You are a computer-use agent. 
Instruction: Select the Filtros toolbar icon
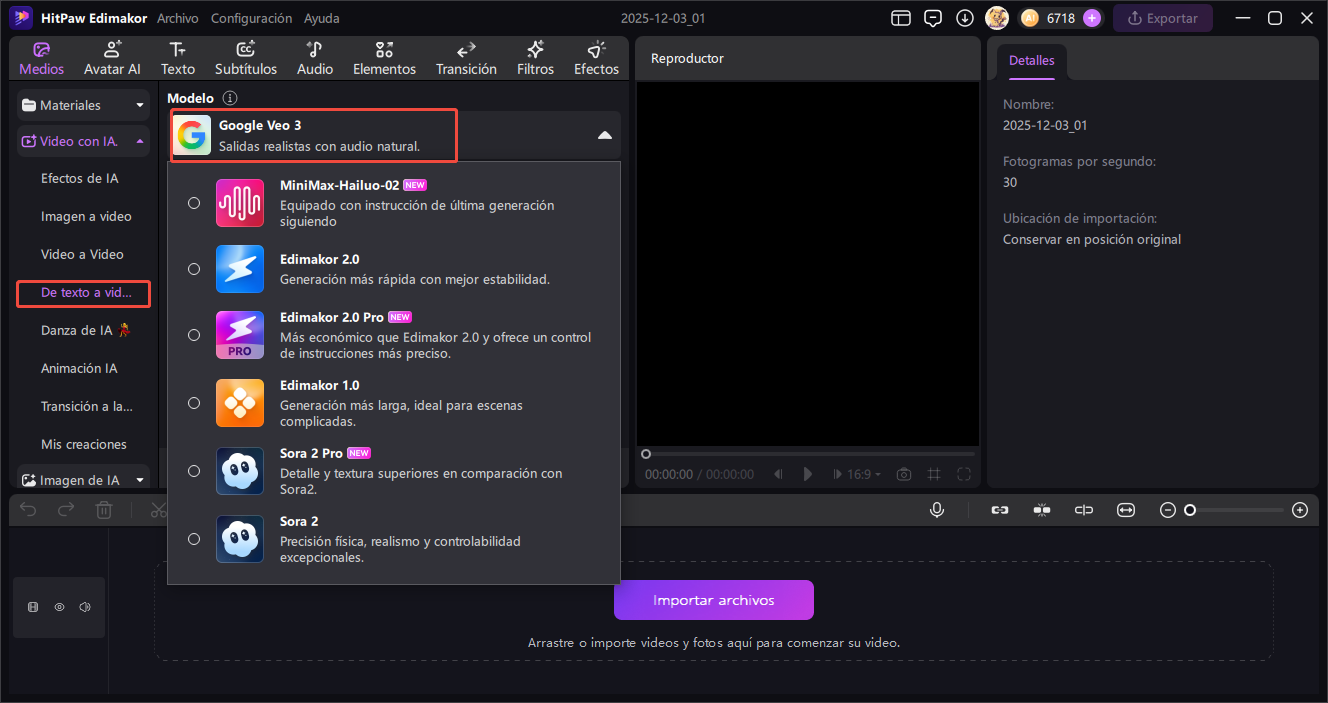[x=535, y=57]
